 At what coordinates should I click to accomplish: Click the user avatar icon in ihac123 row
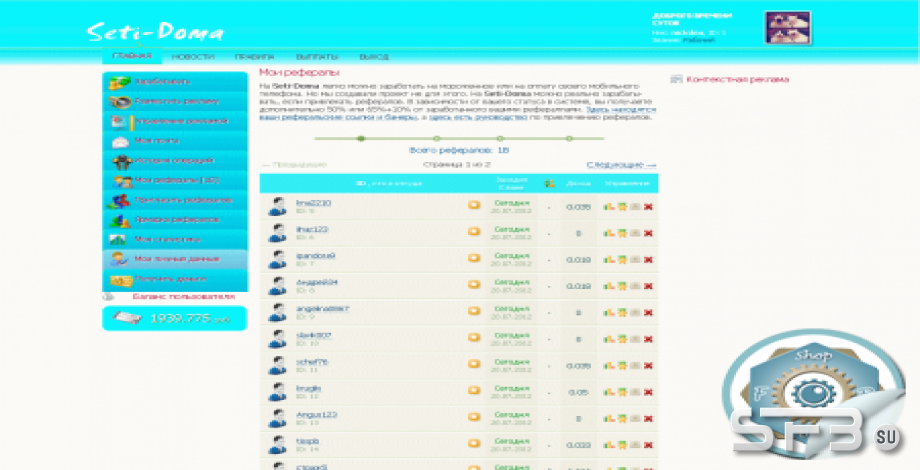click(277, 233)
